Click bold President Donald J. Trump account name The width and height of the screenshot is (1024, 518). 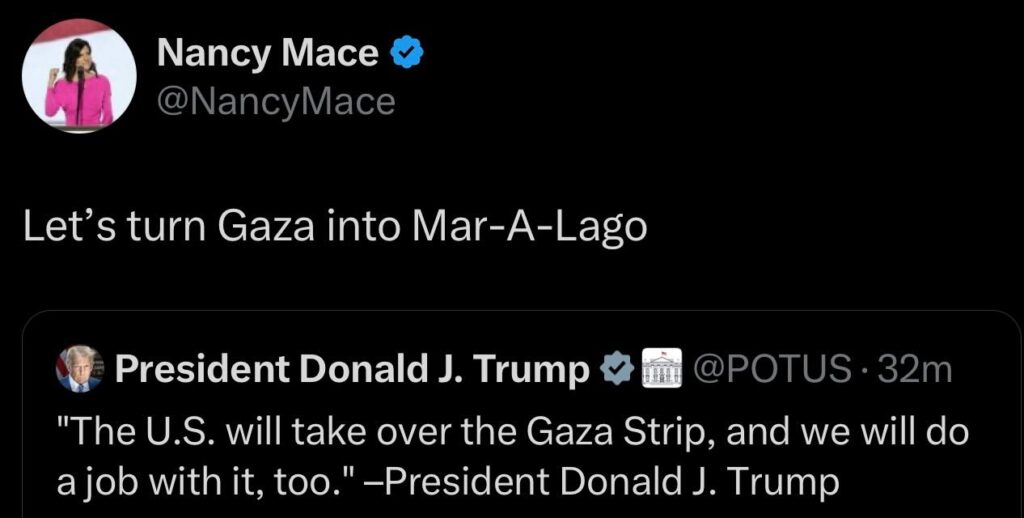[353, 371]
